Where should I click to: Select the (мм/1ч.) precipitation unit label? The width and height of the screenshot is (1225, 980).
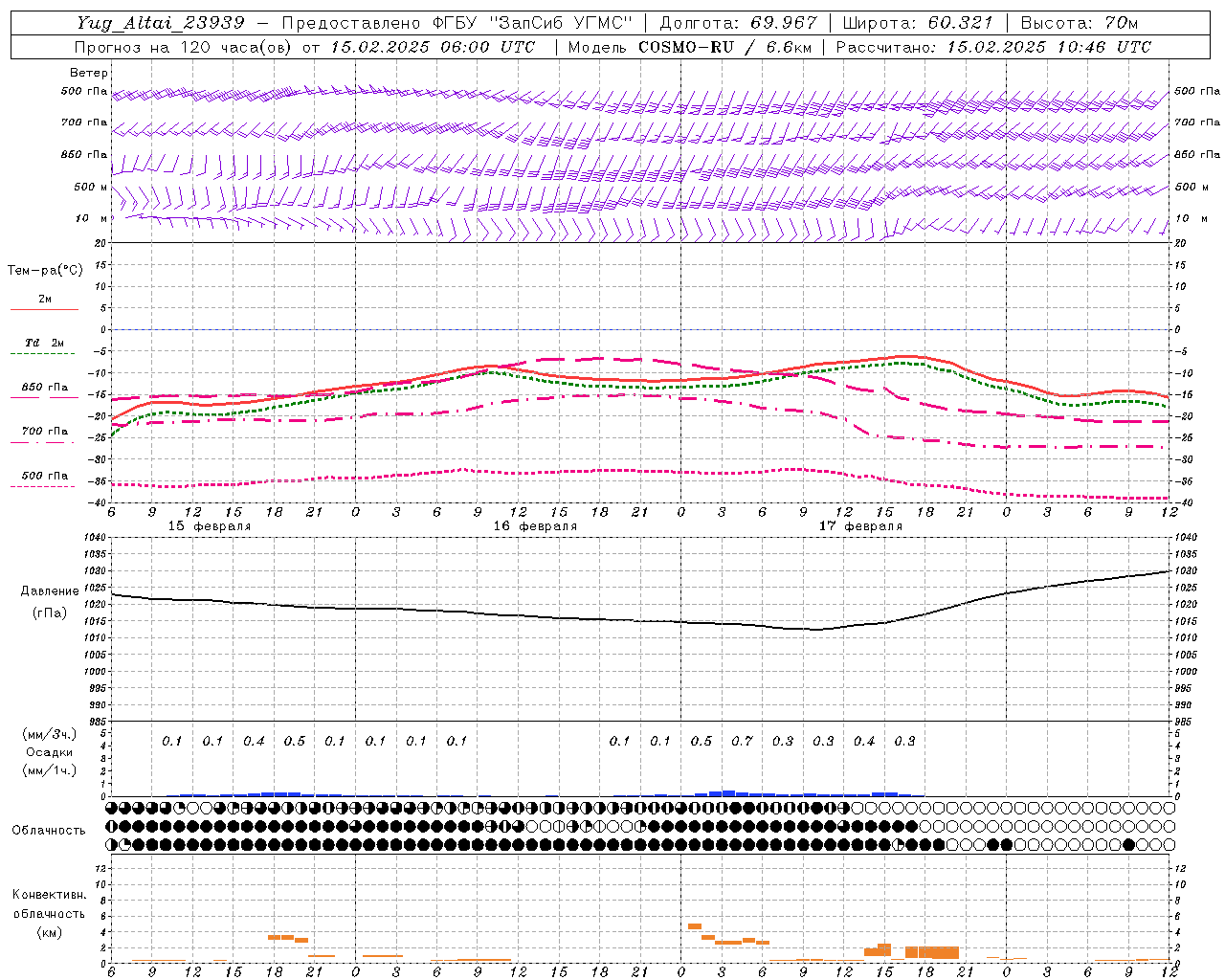(x=50, y=770)
